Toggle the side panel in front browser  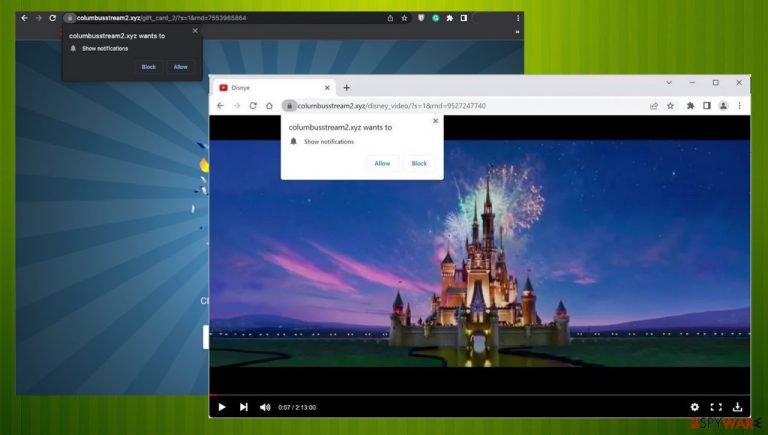pyautogui.click(x=706, y=105)
